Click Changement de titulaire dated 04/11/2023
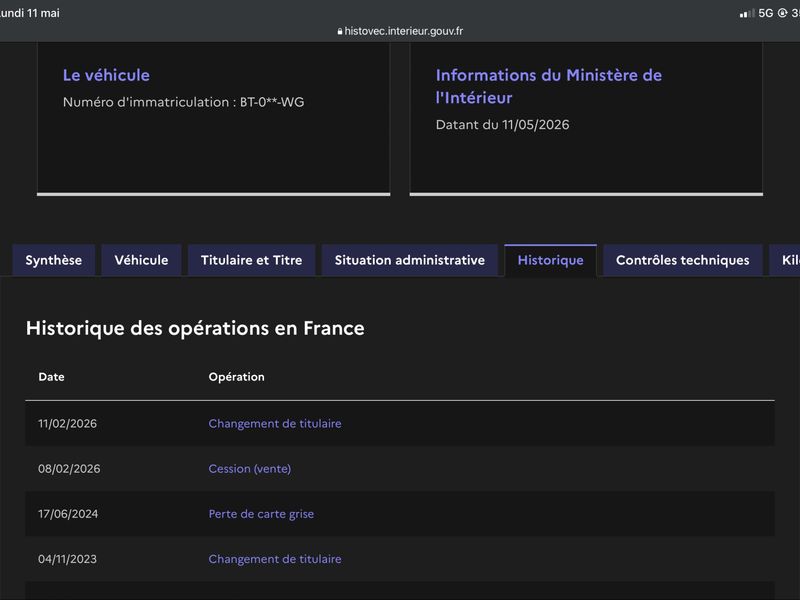The image size is (800, 600). [275, 559]
